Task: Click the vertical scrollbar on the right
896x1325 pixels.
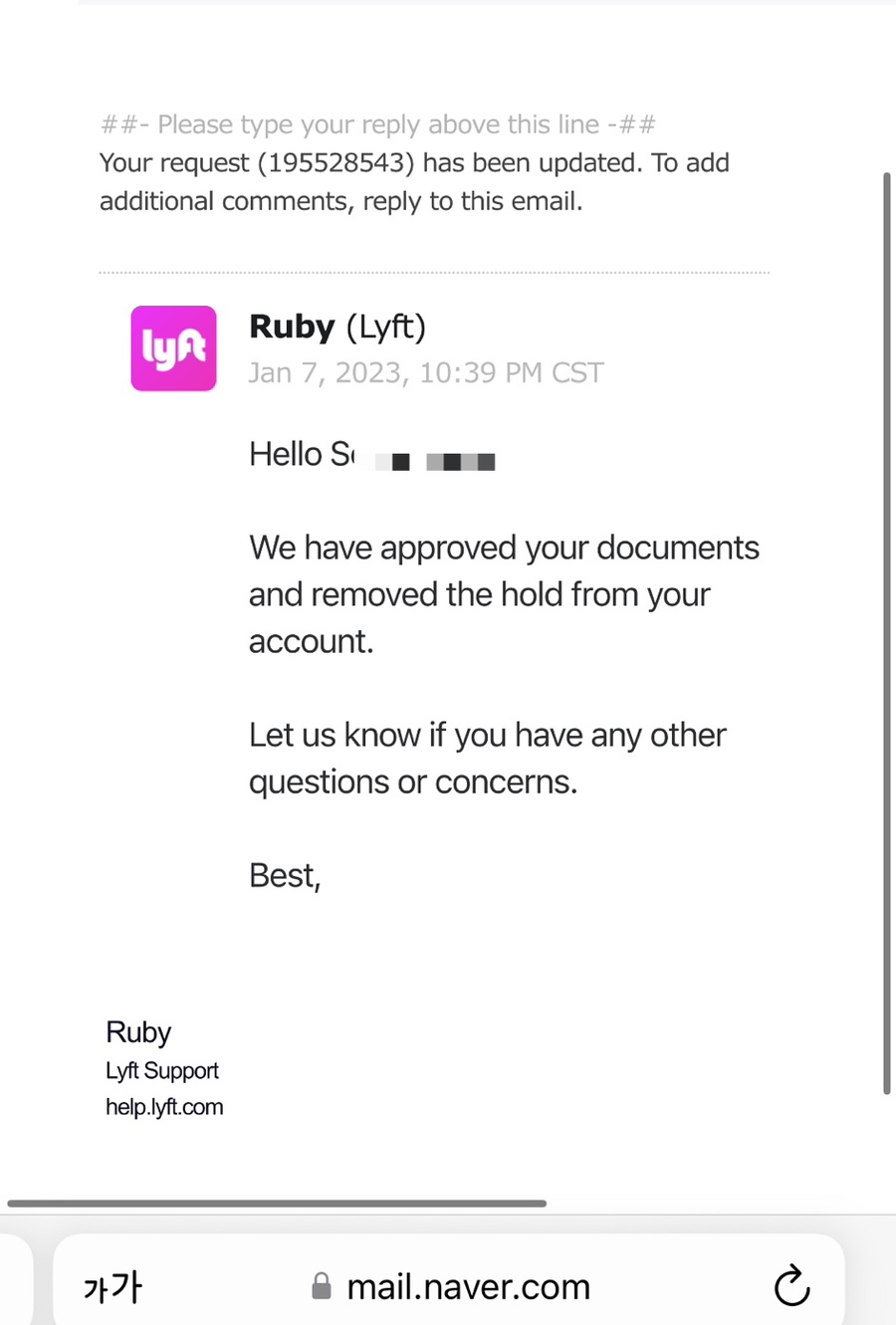Action: (x=886, y=633)
